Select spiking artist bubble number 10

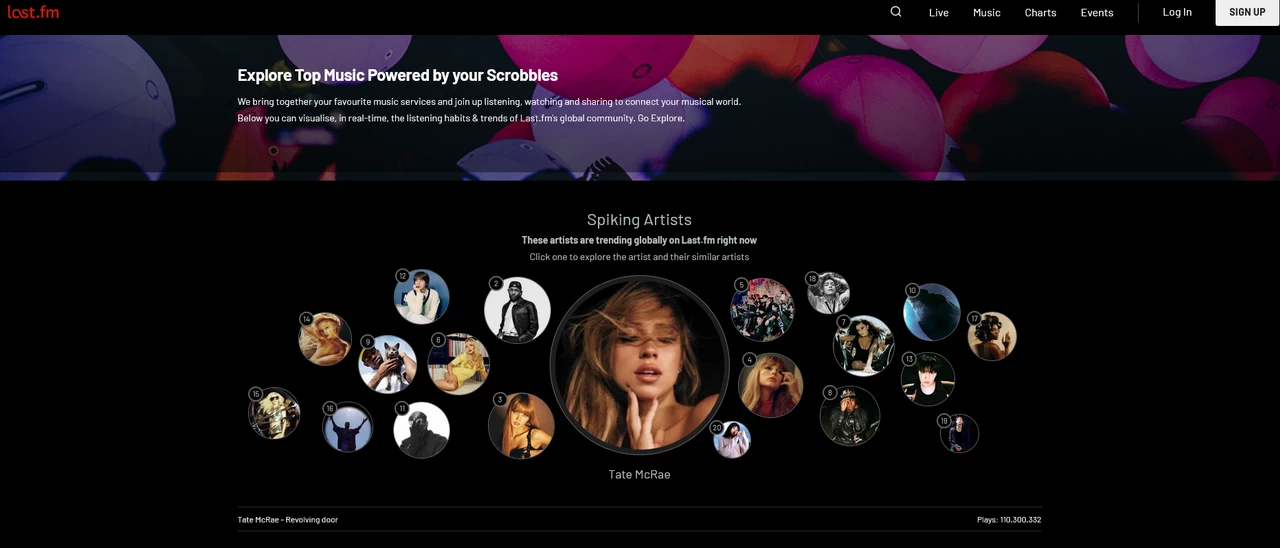pyautogui.click(x=931, y=312)
